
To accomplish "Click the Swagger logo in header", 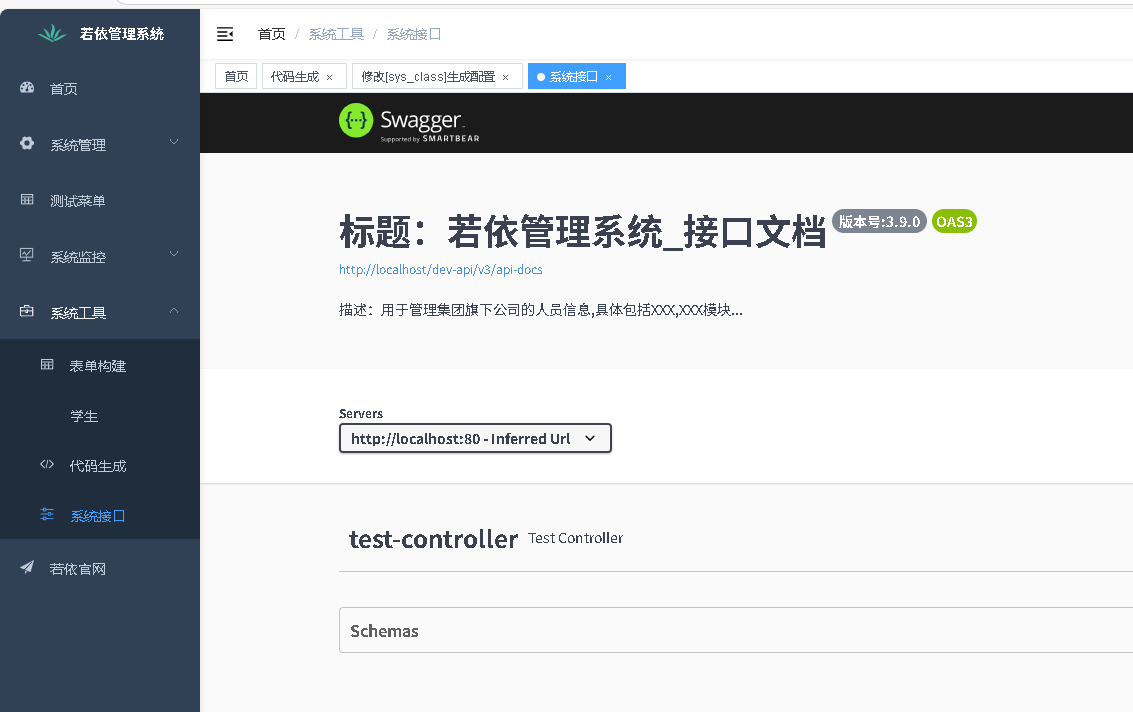I will coord(409,123).
